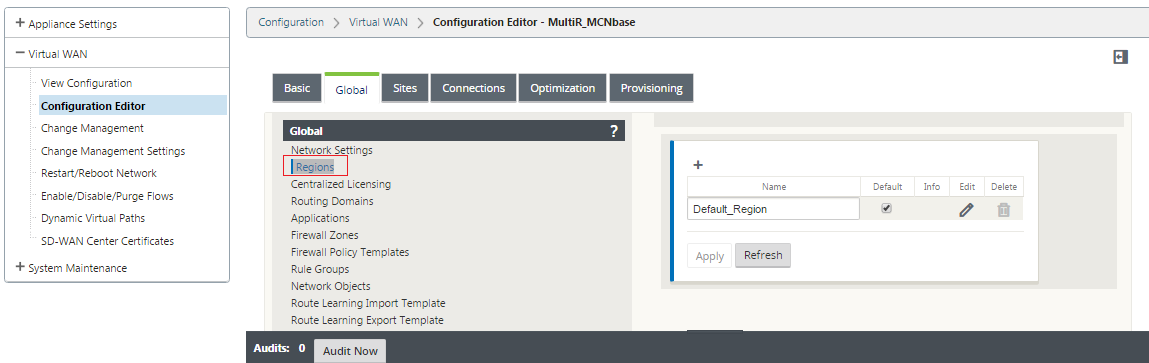Click the Edit column header
Image resolution: width=1149 pixels, height=363 pixels.
point(967,187)
